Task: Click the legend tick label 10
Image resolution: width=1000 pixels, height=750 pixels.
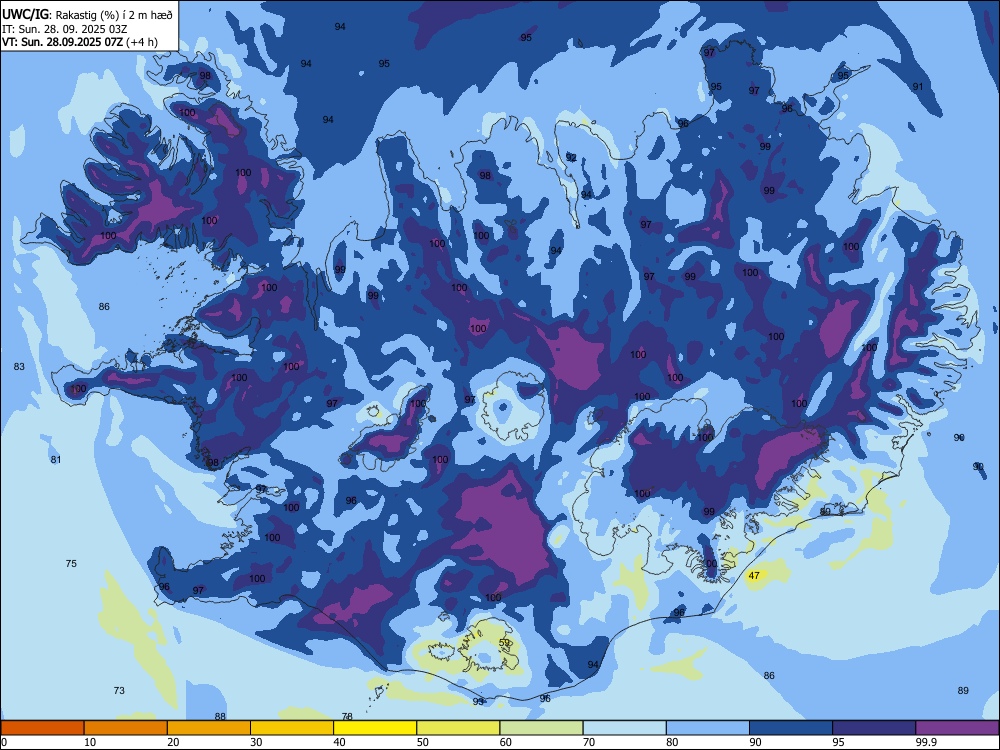Action: click(90, 742)
